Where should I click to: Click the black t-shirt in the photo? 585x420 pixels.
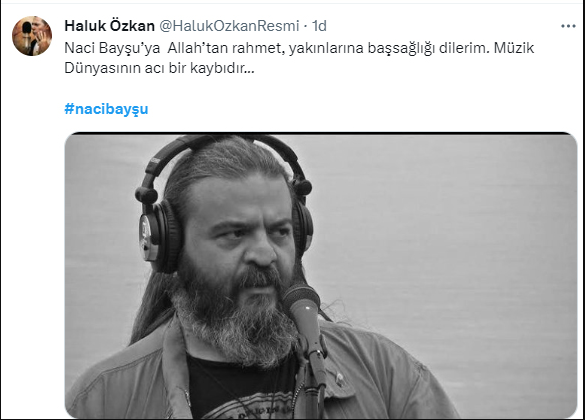pyautogui.click(x=241, y=388)
